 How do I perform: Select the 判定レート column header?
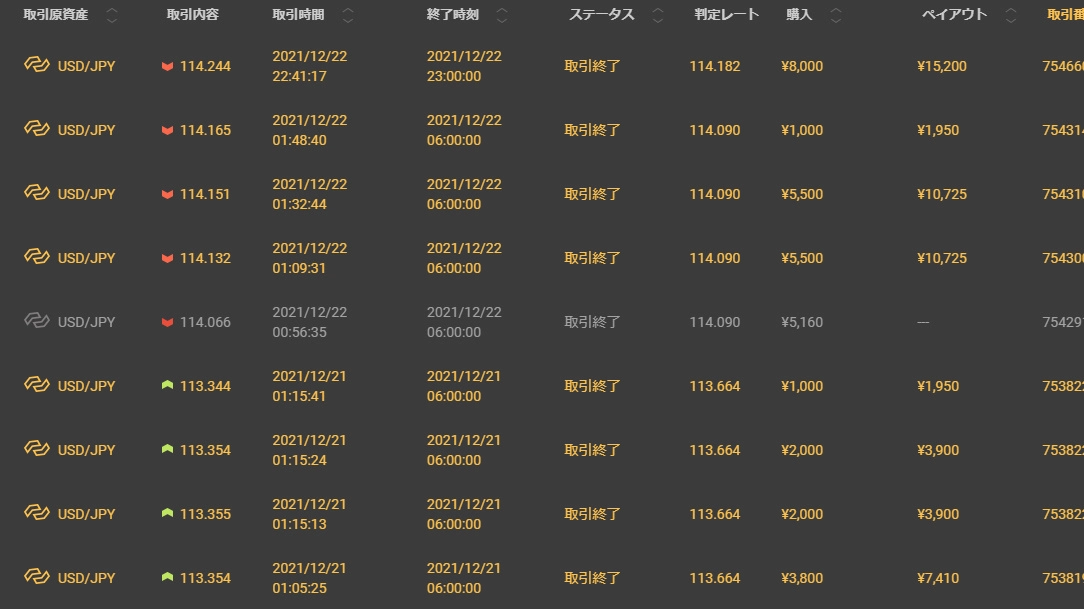pos(727,15)
